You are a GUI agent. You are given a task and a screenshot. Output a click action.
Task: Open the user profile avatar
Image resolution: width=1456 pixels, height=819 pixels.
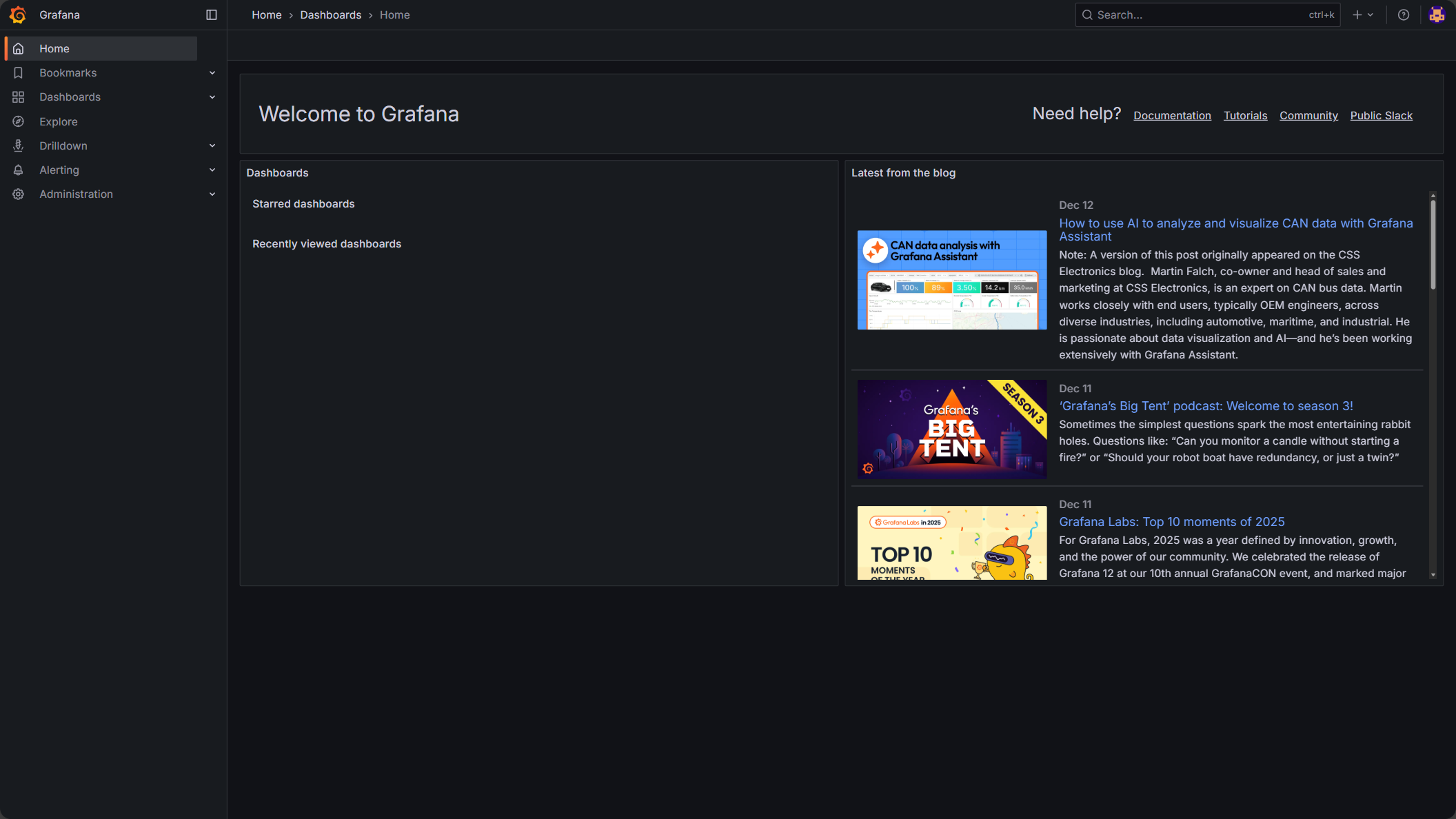[x=1437, y=14]
